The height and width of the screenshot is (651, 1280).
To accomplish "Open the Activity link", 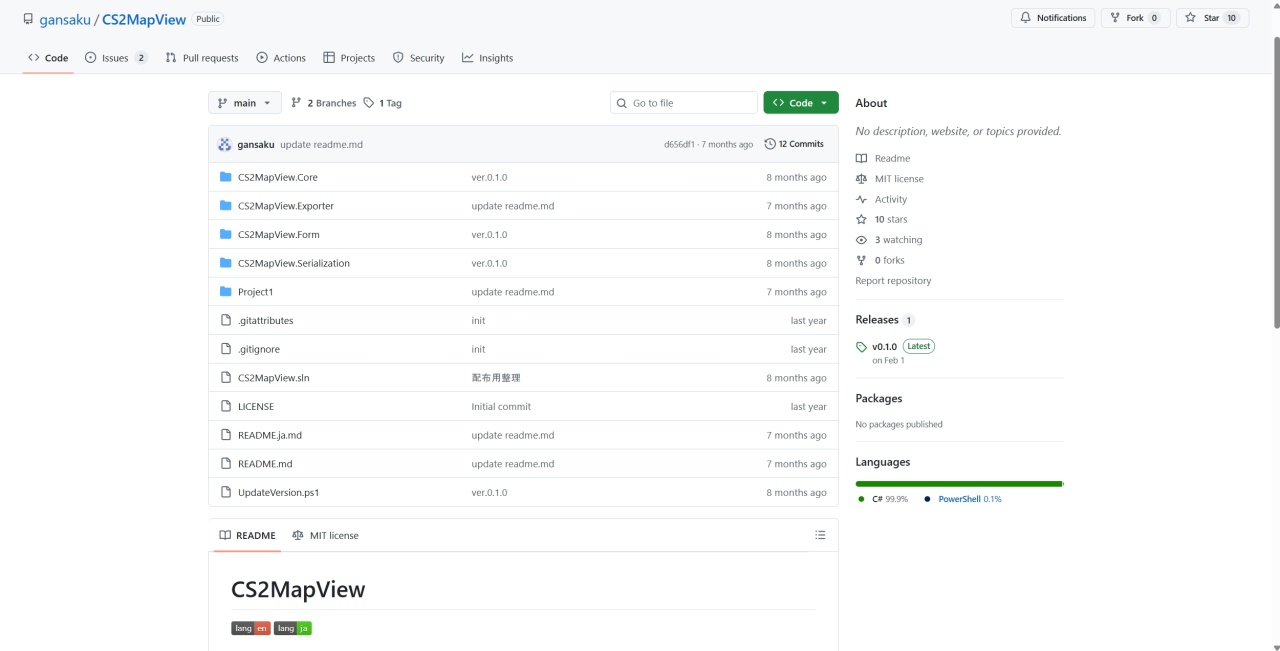I will tap(882, 199).
